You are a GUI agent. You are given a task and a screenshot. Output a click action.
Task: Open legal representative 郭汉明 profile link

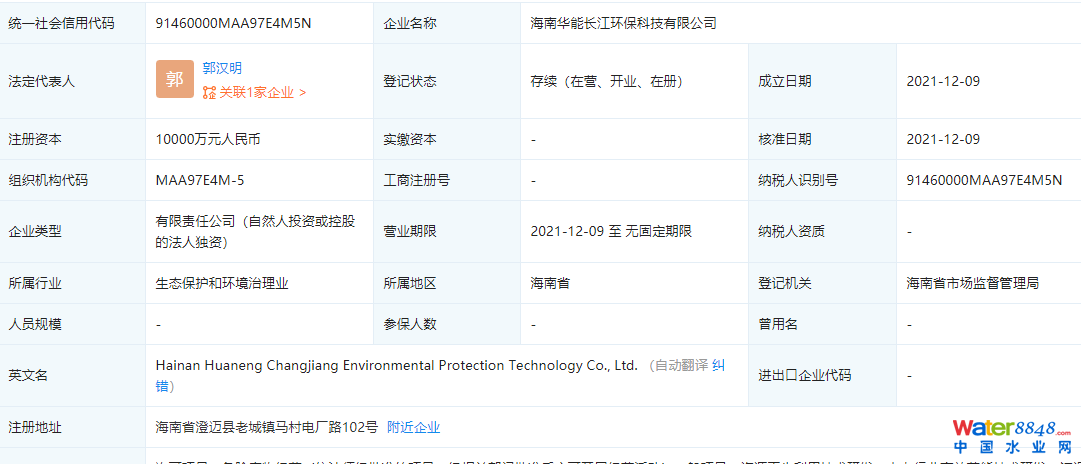click(222, 69)
